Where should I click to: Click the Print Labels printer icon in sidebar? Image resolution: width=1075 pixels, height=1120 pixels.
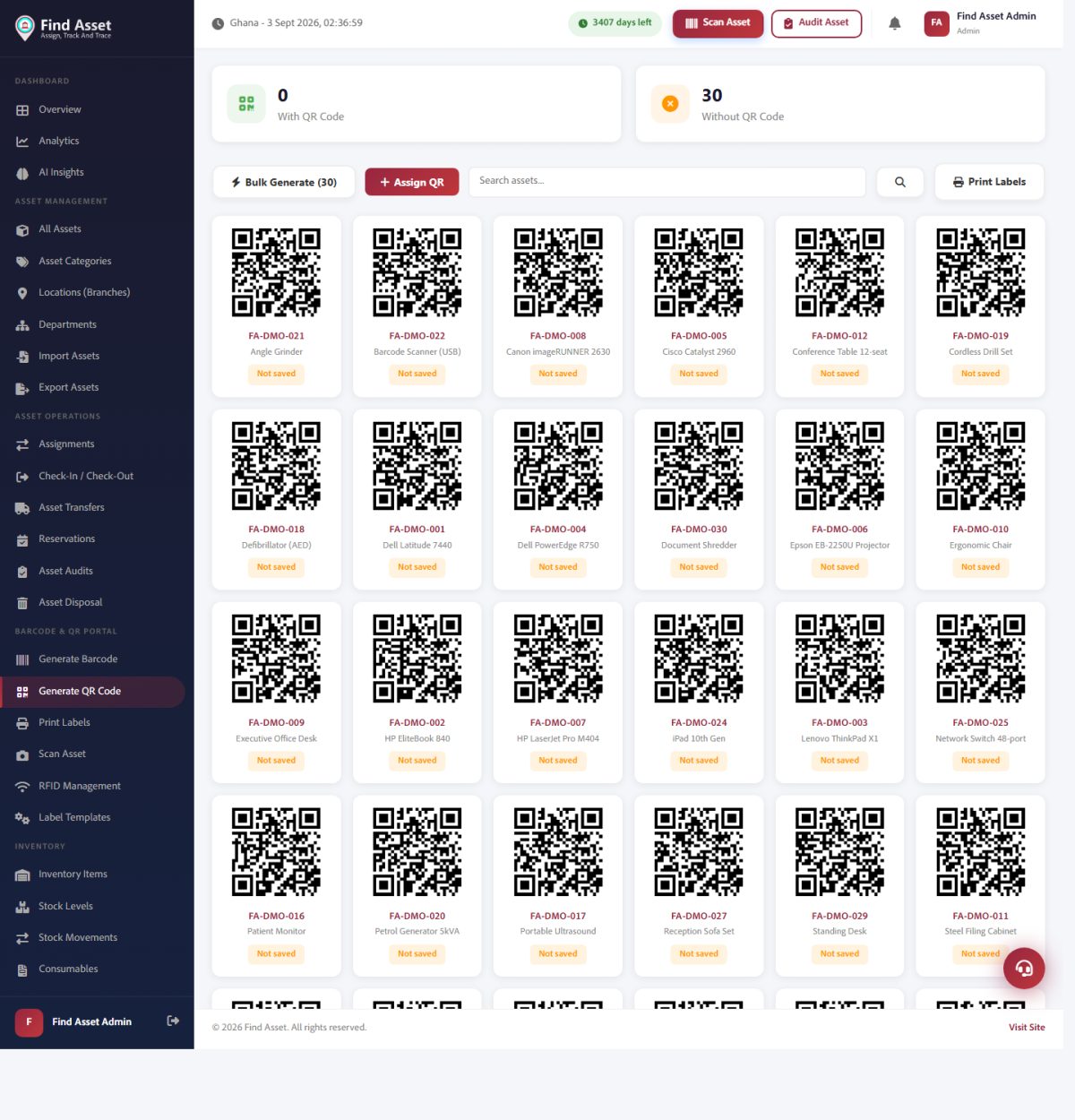click(x=22, y=723)
